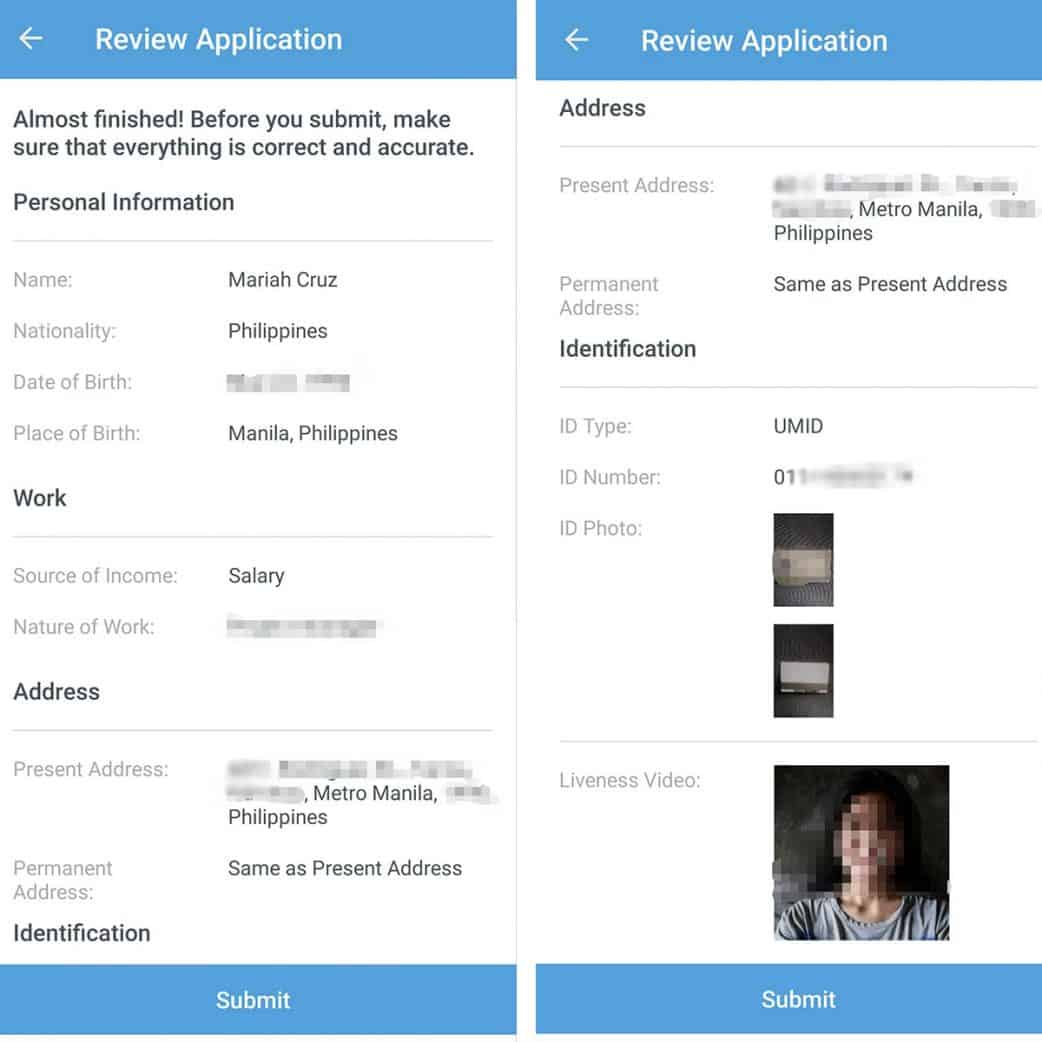Select Place of Birth Manila, Philippines
Viewport: 1042px width, 1042px height.
[312, 433]
